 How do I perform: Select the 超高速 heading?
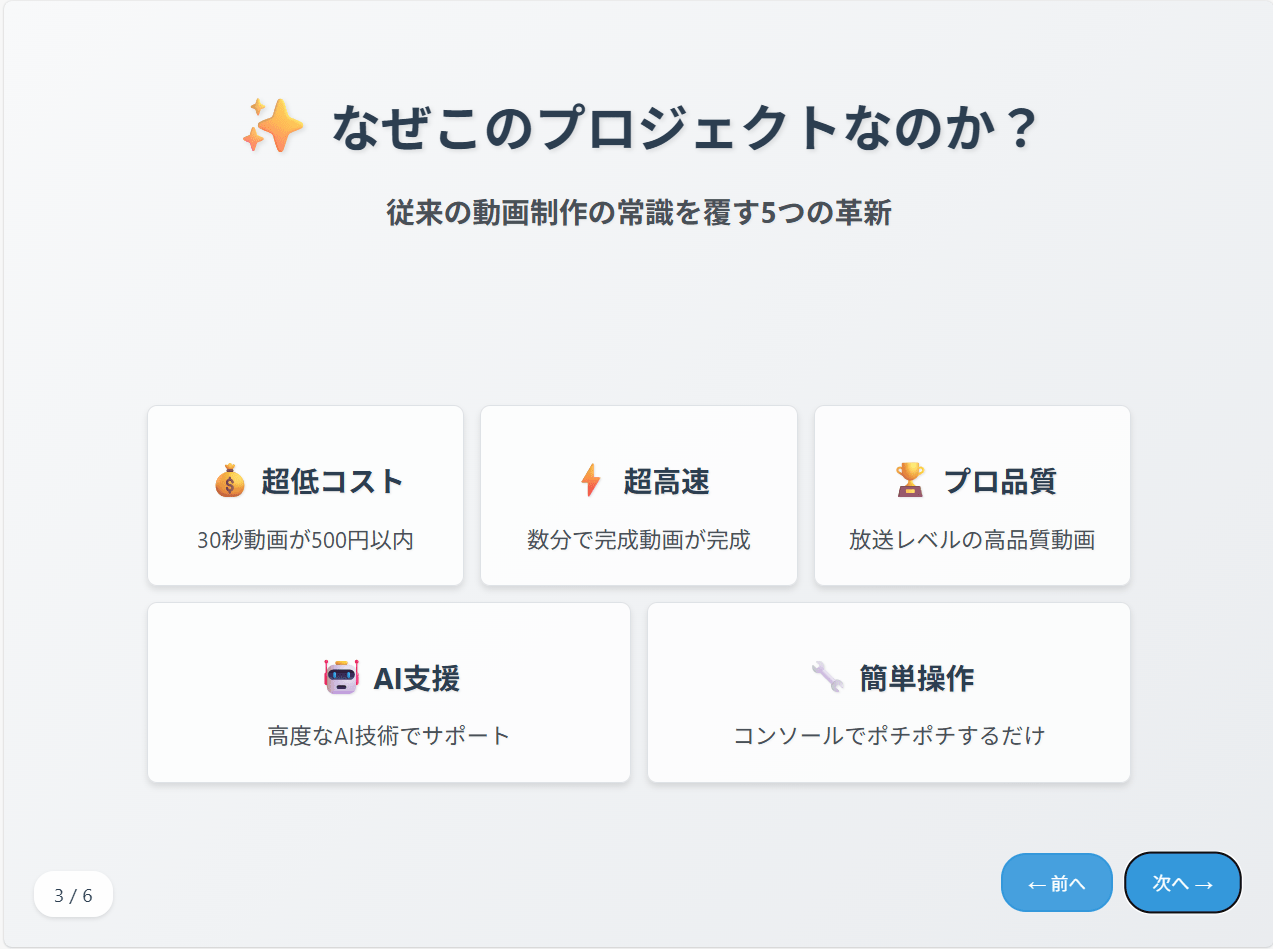tap(667, 481)
